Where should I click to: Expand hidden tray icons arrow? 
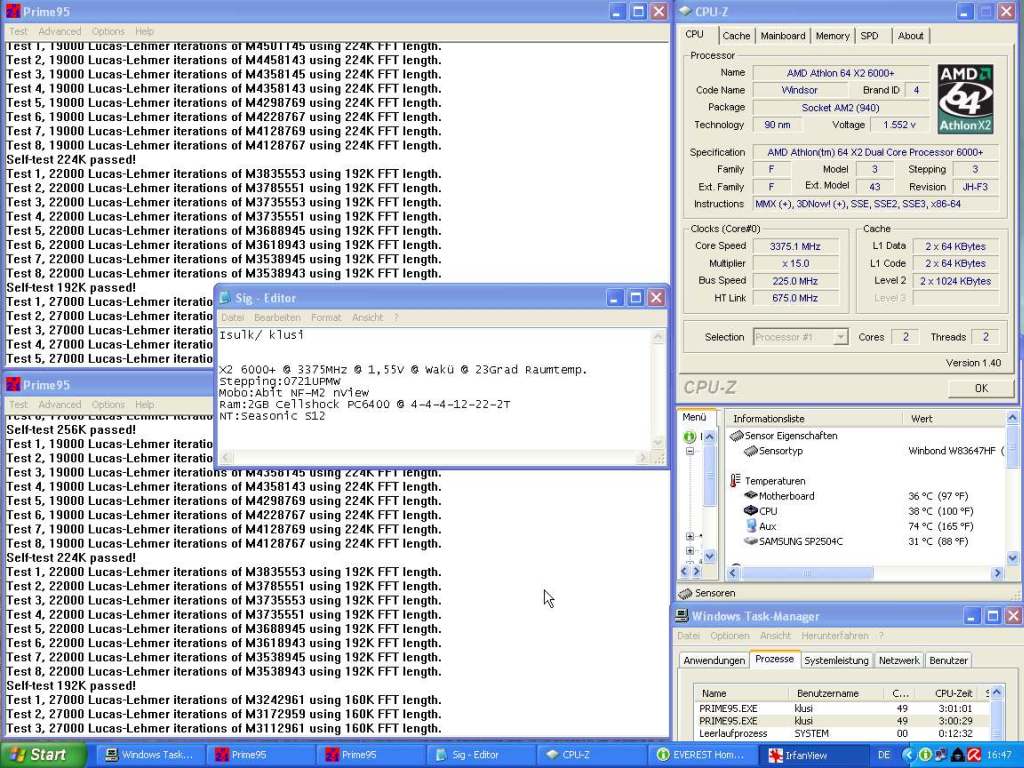907,755
